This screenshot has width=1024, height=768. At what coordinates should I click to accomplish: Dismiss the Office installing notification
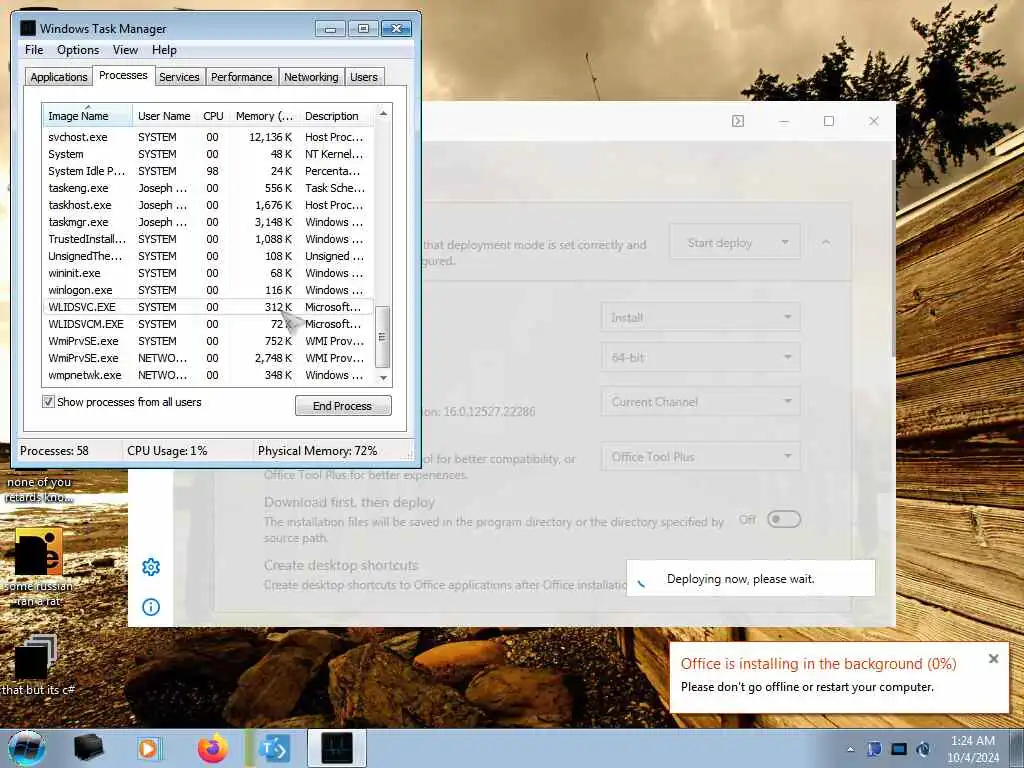[x=993, y=659]
